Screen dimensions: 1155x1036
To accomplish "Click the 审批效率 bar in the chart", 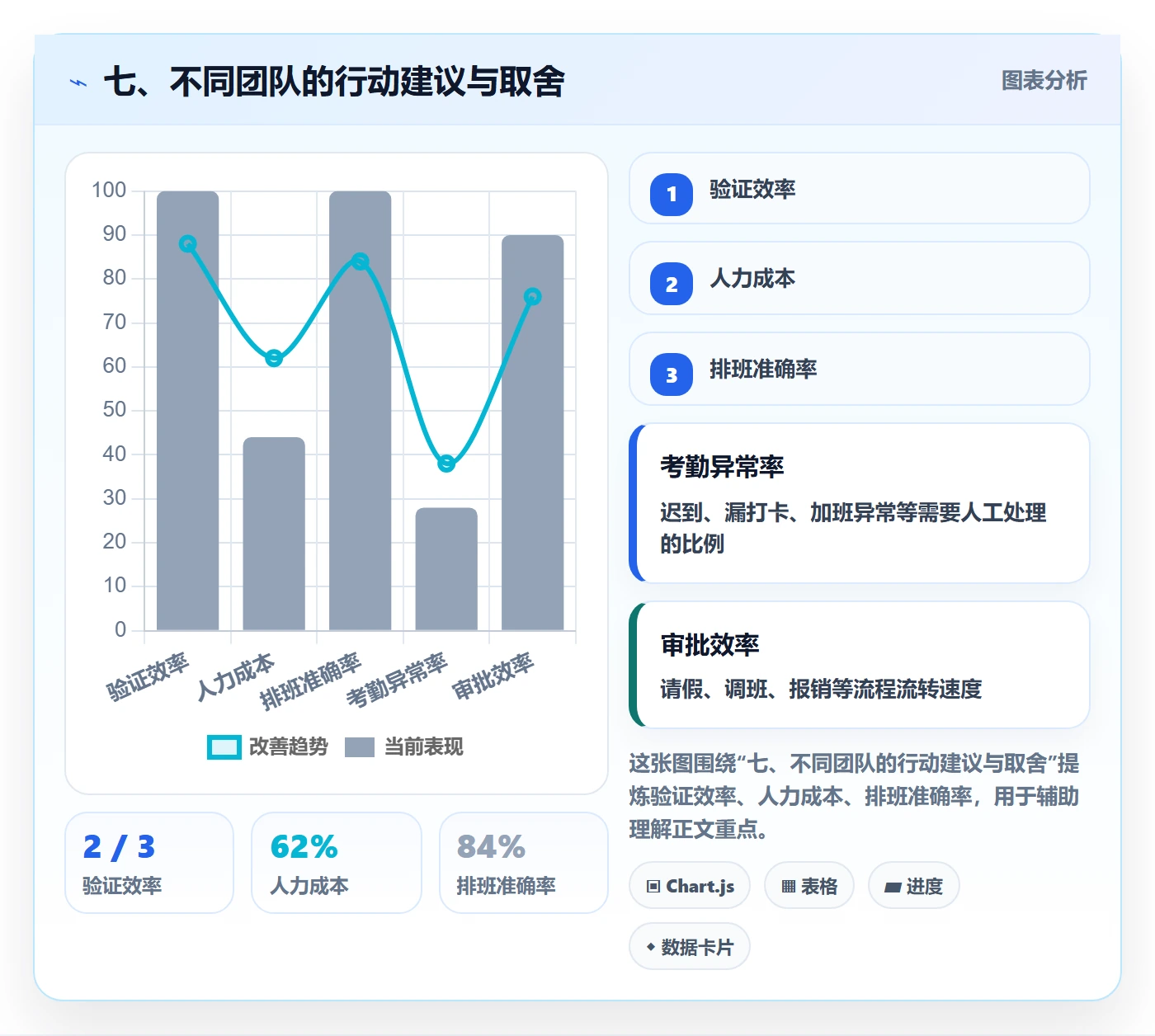I will coord(533,433).
